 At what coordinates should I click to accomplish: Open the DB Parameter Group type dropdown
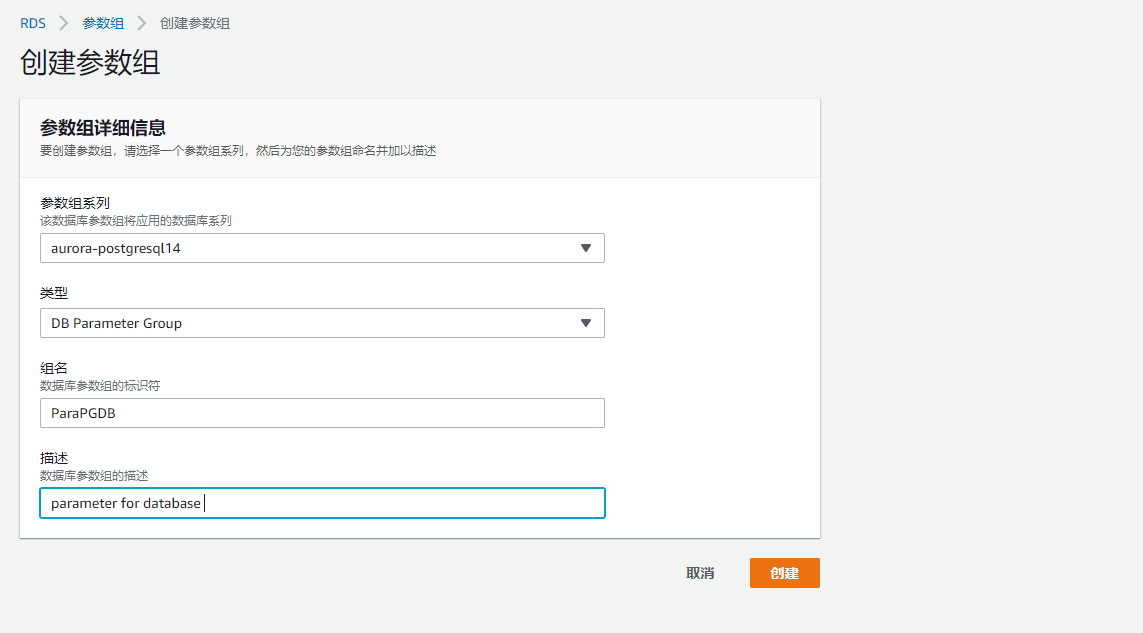(322, 323)
